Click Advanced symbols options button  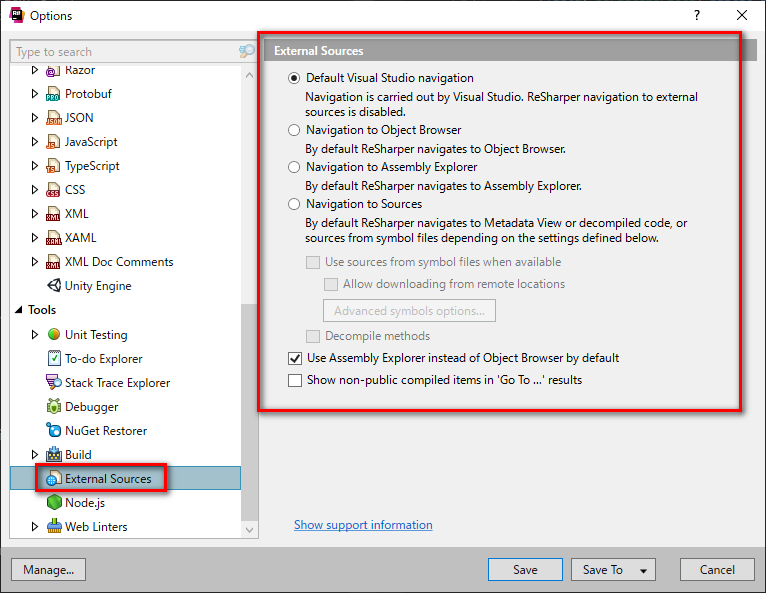click(x=409, y=311)
